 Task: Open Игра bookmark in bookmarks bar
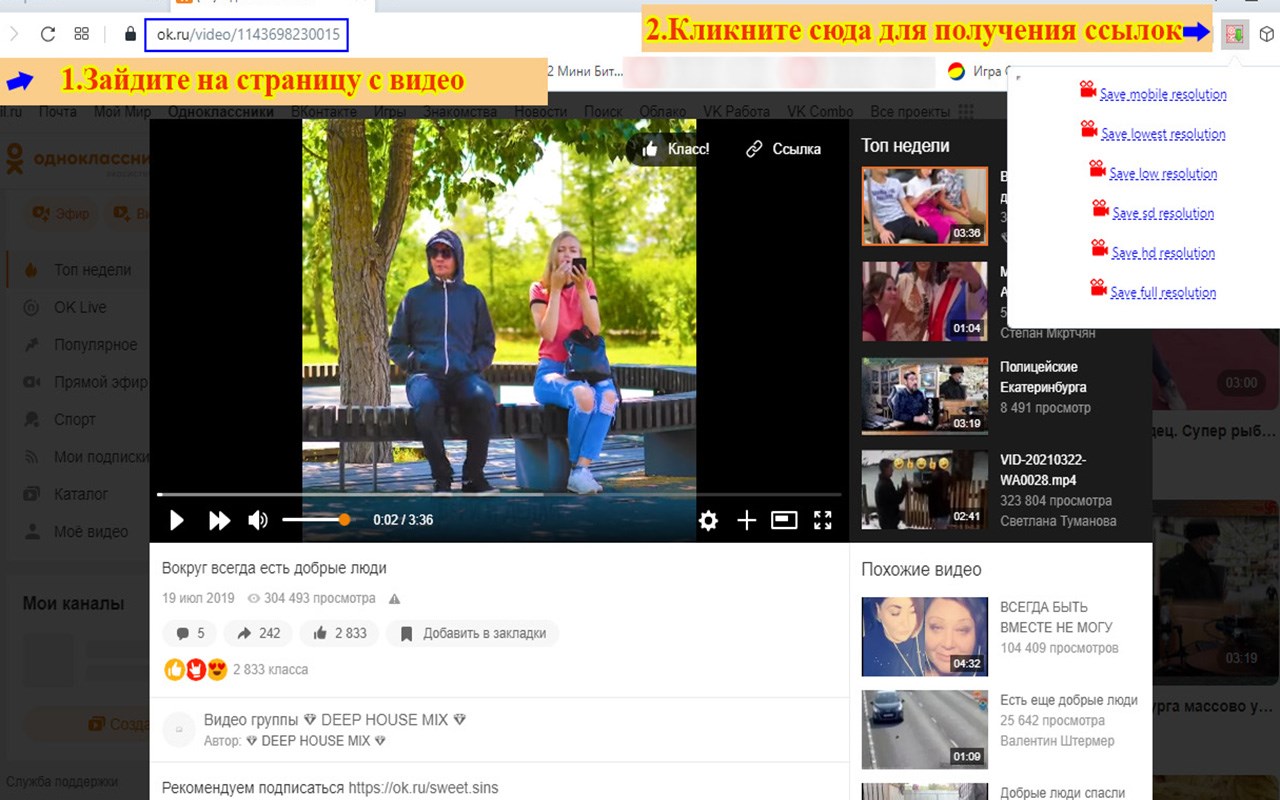[x=980, y=71]
